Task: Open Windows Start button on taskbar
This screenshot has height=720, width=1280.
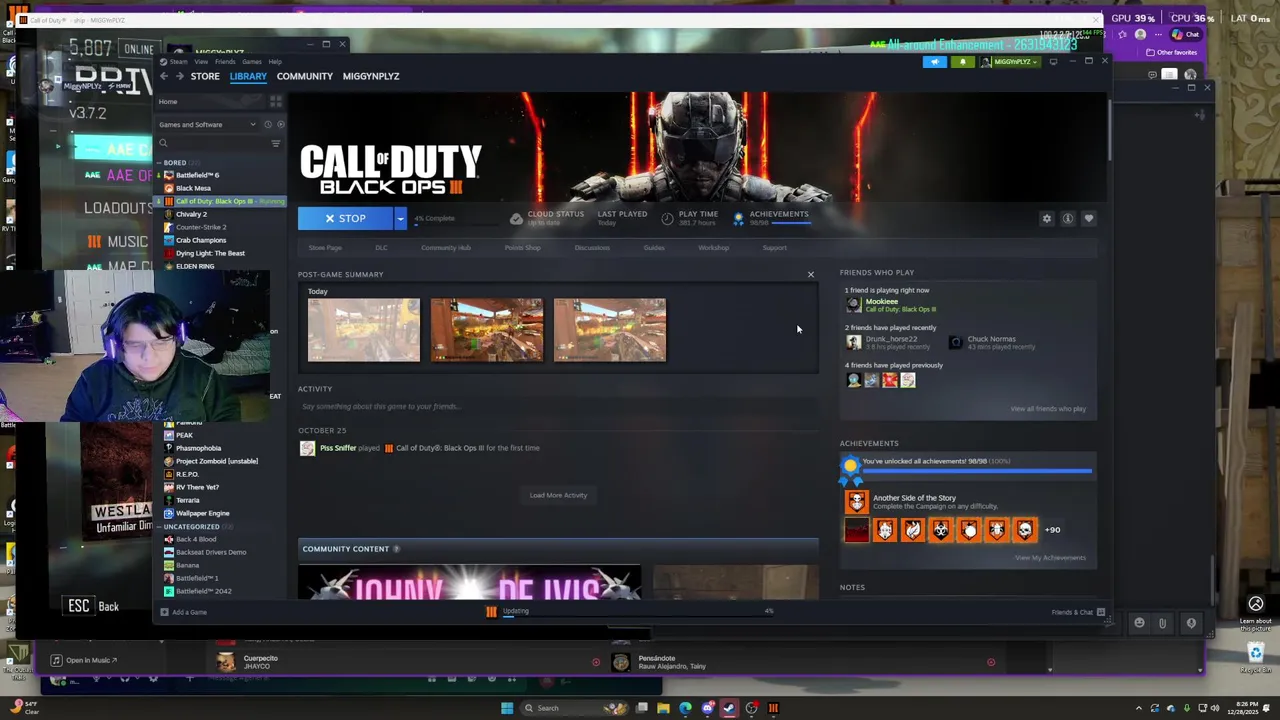Action: (x=507, y=708)
